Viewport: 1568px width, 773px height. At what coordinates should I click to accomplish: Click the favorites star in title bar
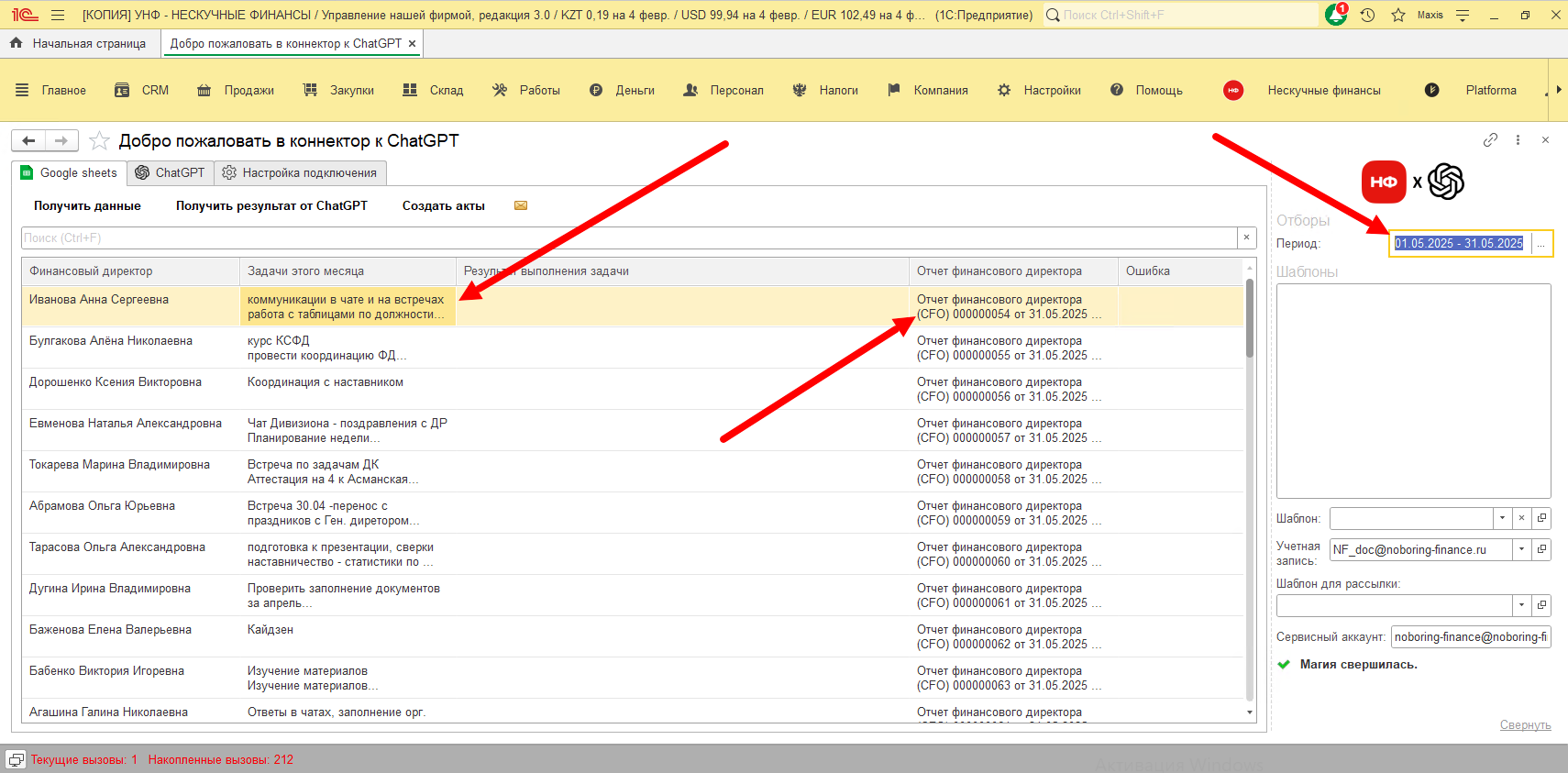[x=1397, y=15]
